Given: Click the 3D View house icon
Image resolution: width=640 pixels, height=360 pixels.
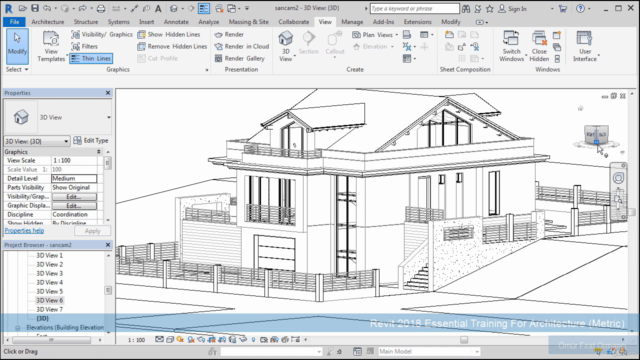Looking at the screenshot, I should coord(286,39).
